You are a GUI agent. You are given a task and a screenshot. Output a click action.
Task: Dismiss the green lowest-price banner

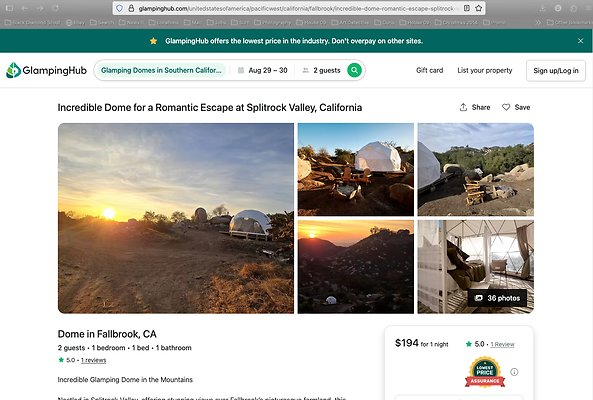(581, 41)
